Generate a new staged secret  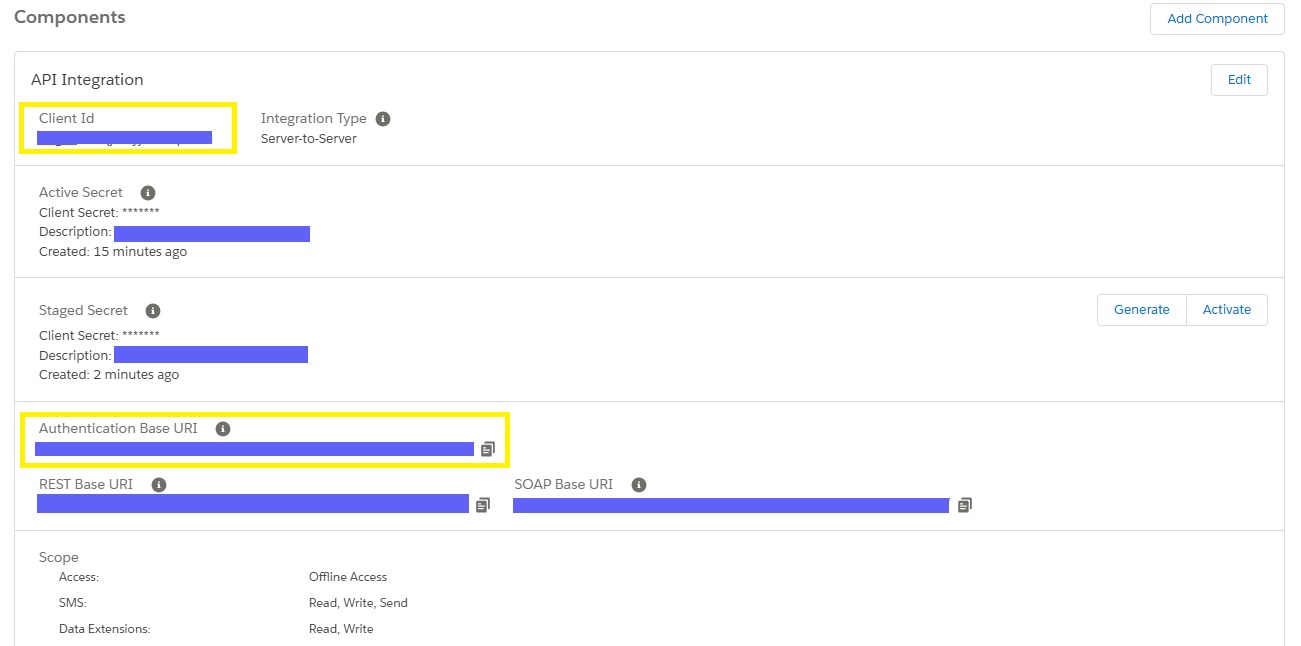click(1141, 310)
